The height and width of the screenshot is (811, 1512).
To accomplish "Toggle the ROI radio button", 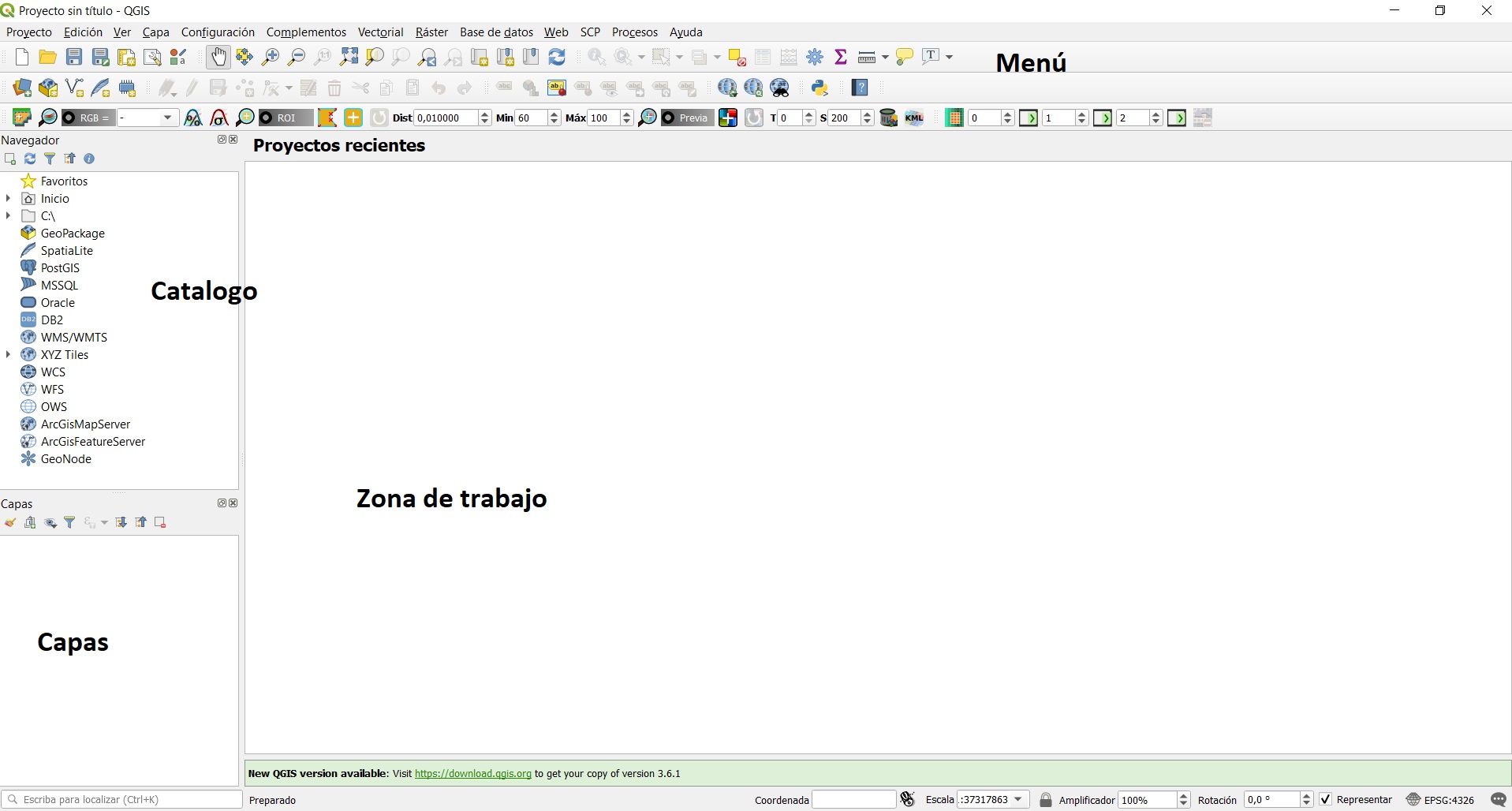I will tap(267, 118).
